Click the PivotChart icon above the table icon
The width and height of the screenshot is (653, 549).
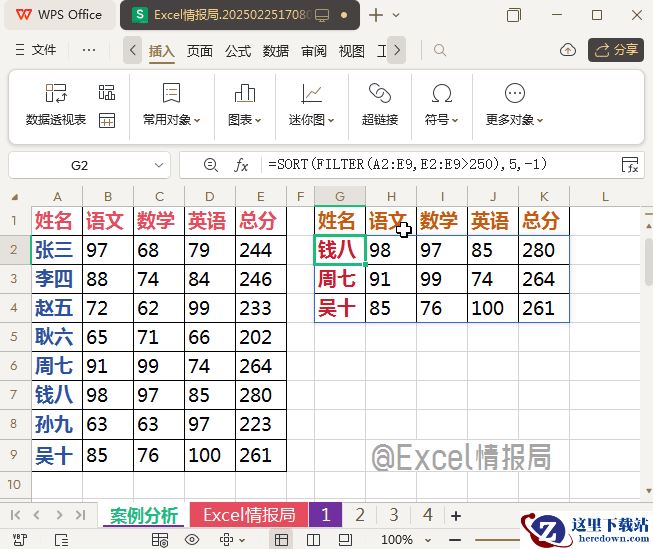click(x=107, y=92)
